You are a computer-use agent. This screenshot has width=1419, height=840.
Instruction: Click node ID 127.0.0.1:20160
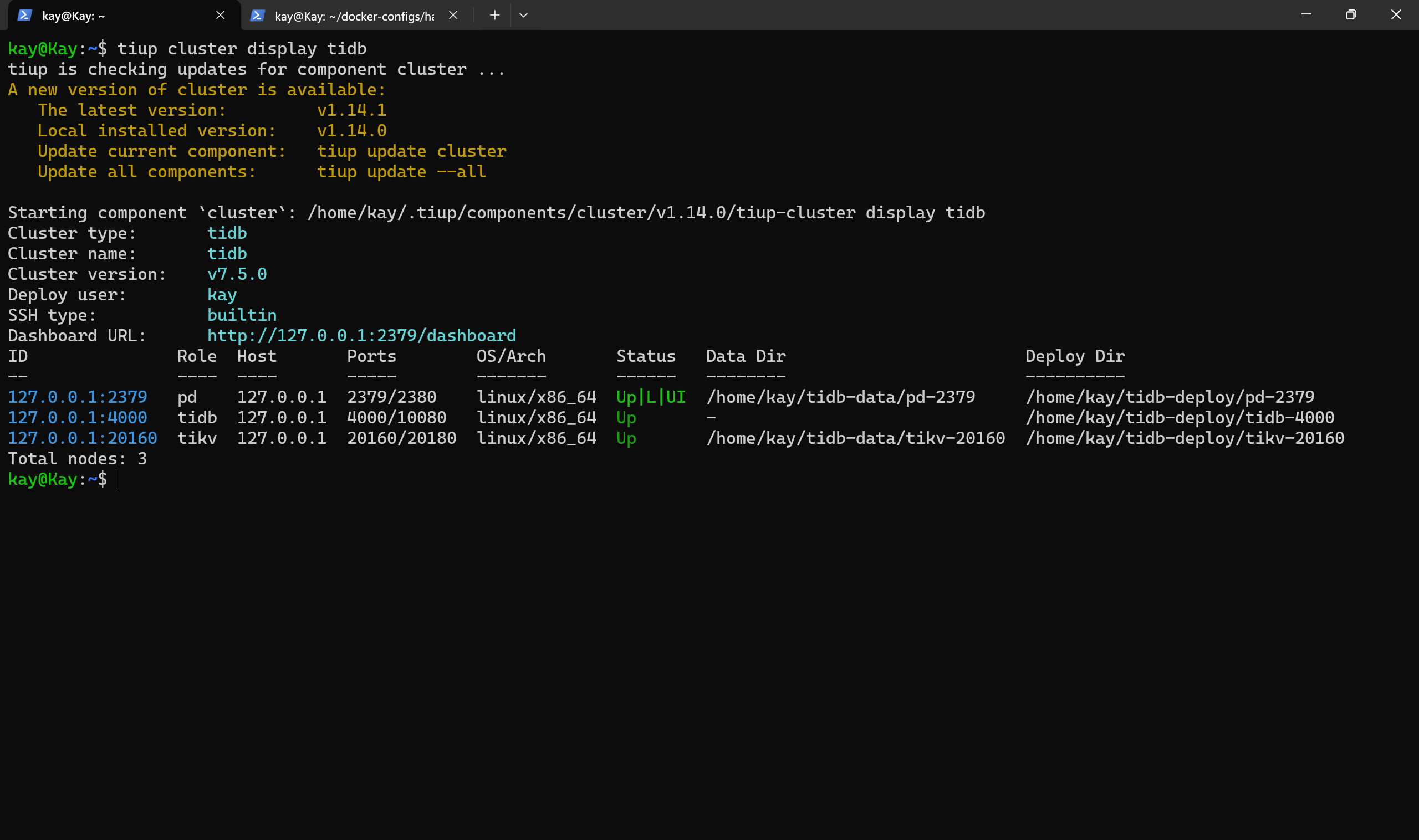pos(83,438)
